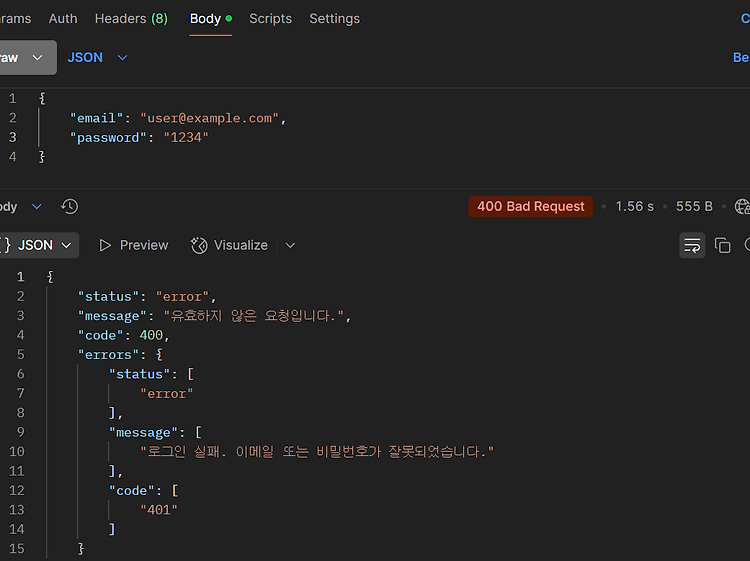Switch to Headers (8) tab
Screen dimensions: 750x561
[131, 19]
